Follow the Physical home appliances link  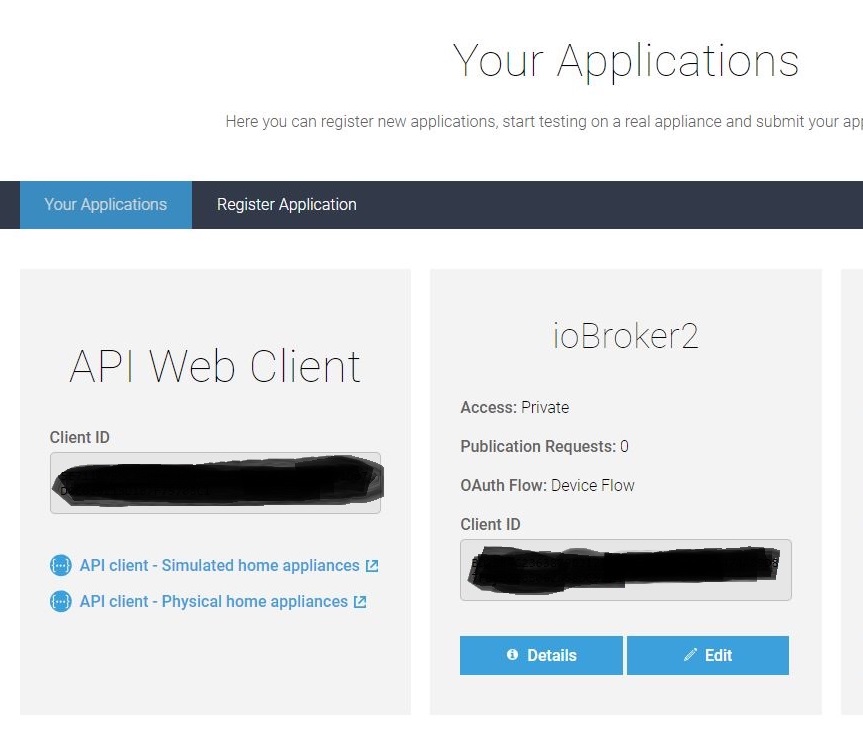click(212, 601)
